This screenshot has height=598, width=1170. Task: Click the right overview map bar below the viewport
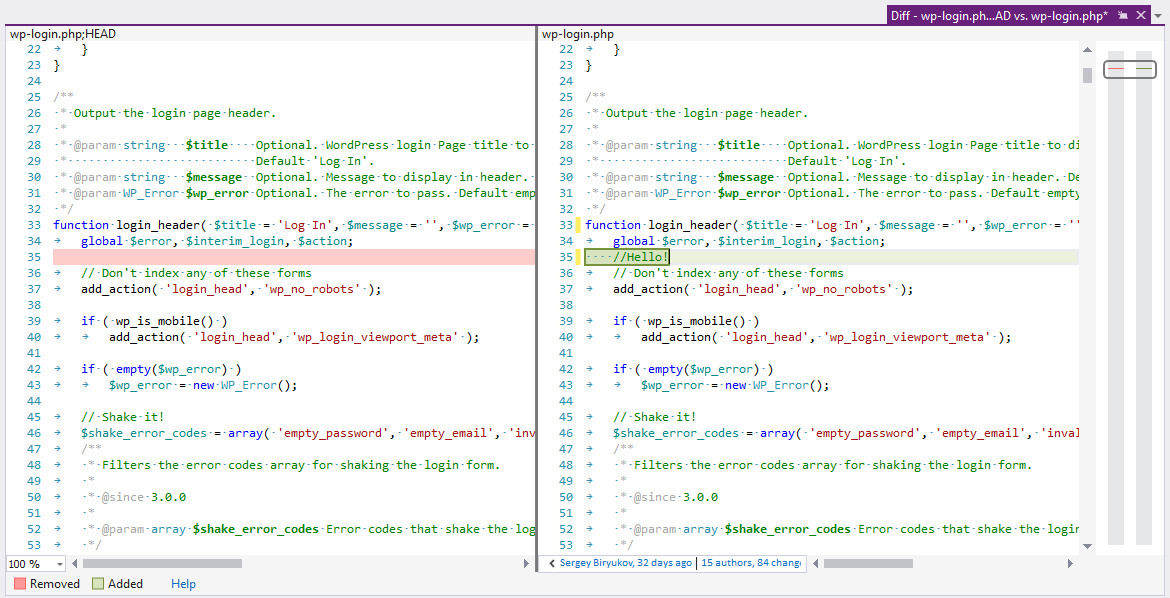[1144, 311]
